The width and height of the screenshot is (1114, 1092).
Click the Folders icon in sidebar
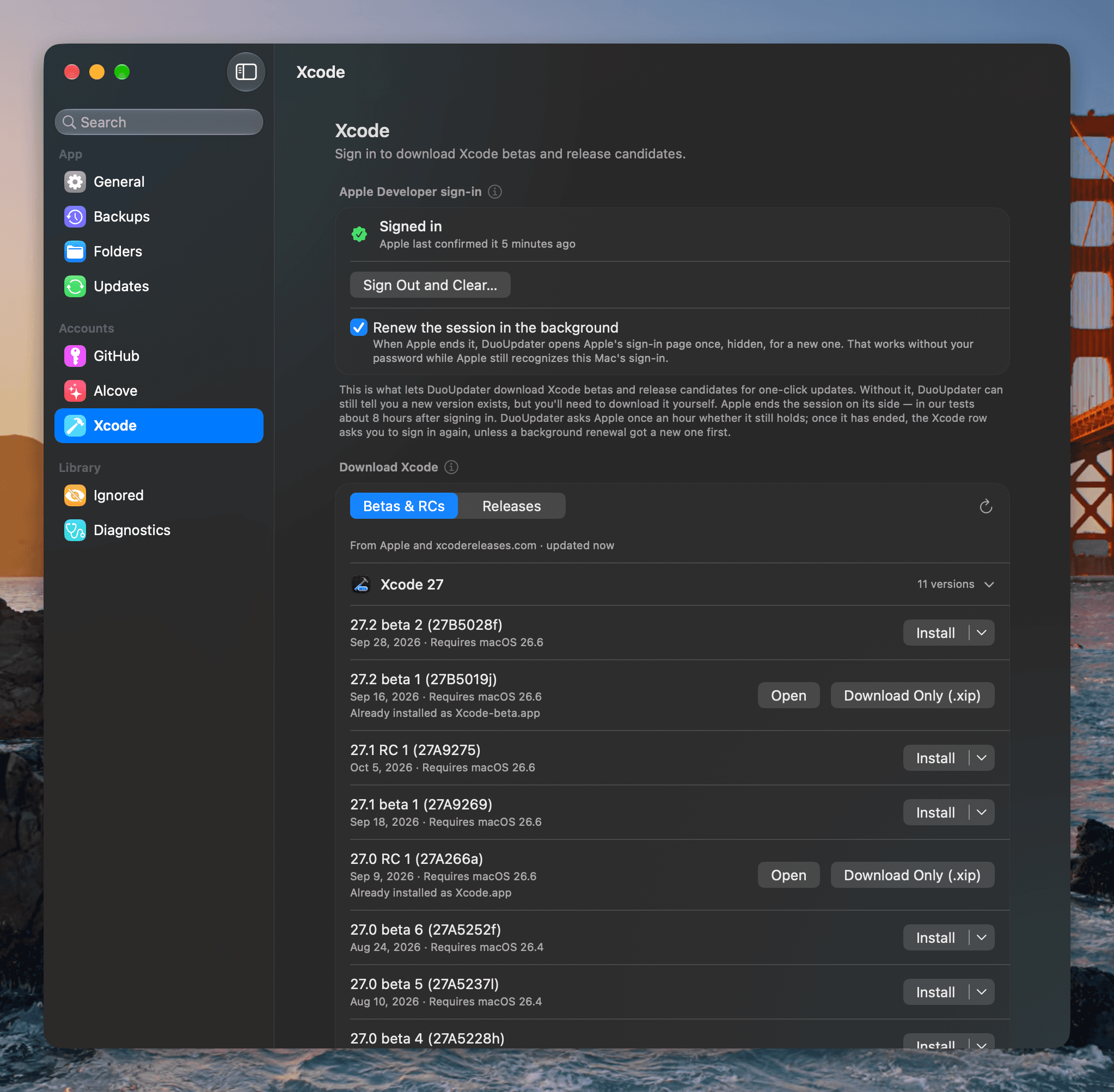[x=75, y=251]
